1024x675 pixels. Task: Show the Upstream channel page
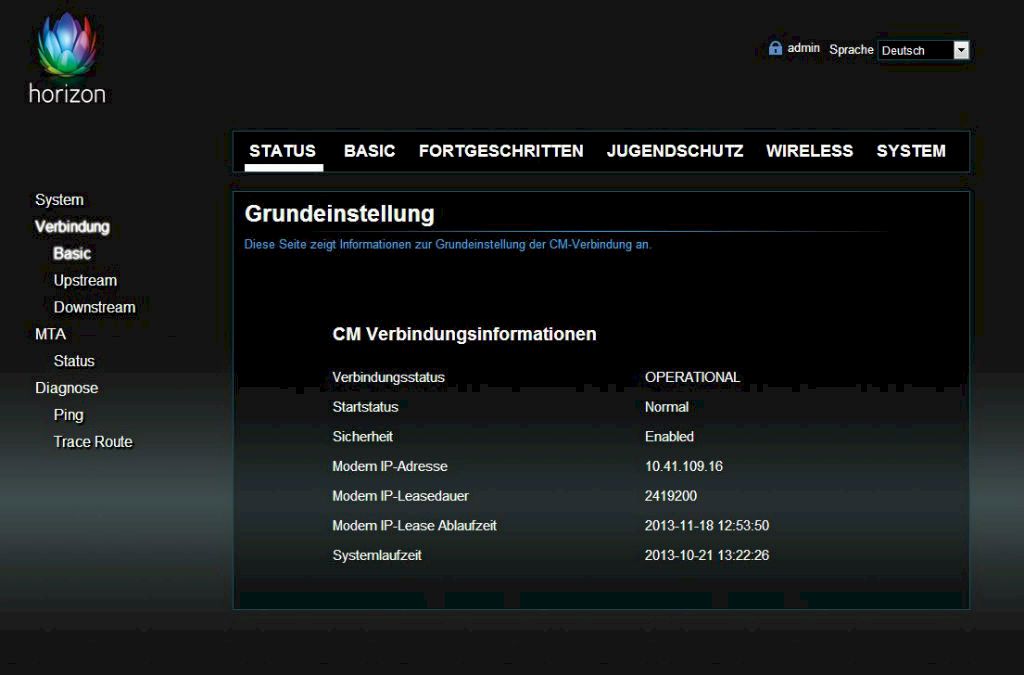pos(85,281)
